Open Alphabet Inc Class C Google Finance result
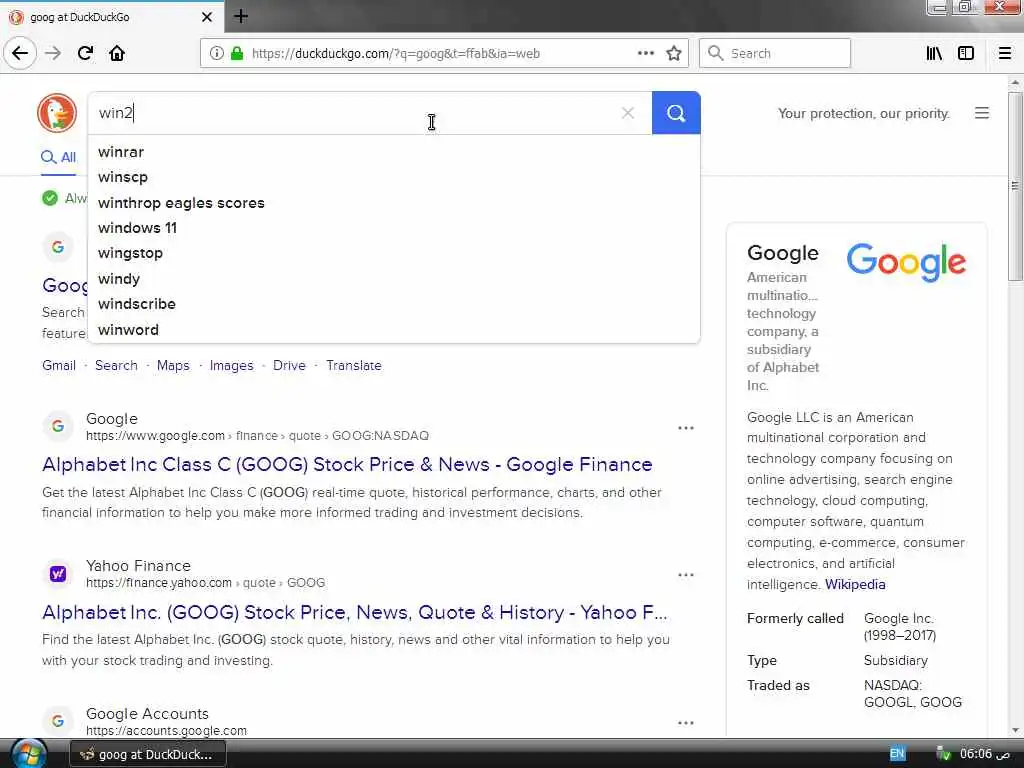 pyautogui.click(x=347, y=464)
